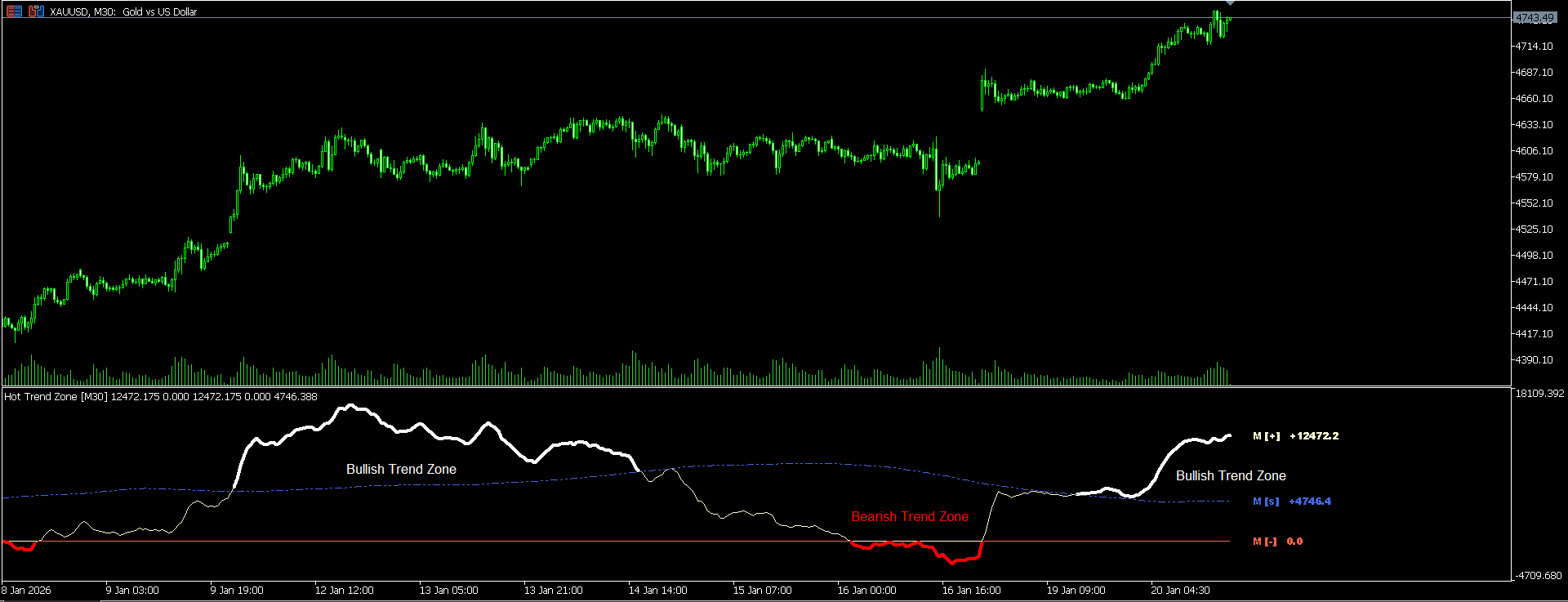The width and height of the screenshot is (1568, 602).
Task: Click the chart shift triangle marker at top
Action: point(1230,3)
